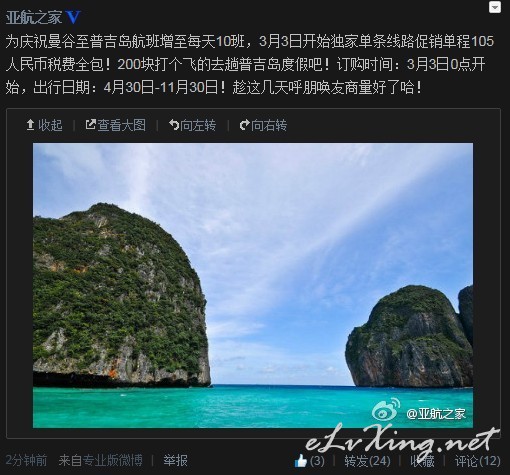Viewport: 510px width, 475px height.
Task: Repost using 转发(24)
Action: [367, 461]
